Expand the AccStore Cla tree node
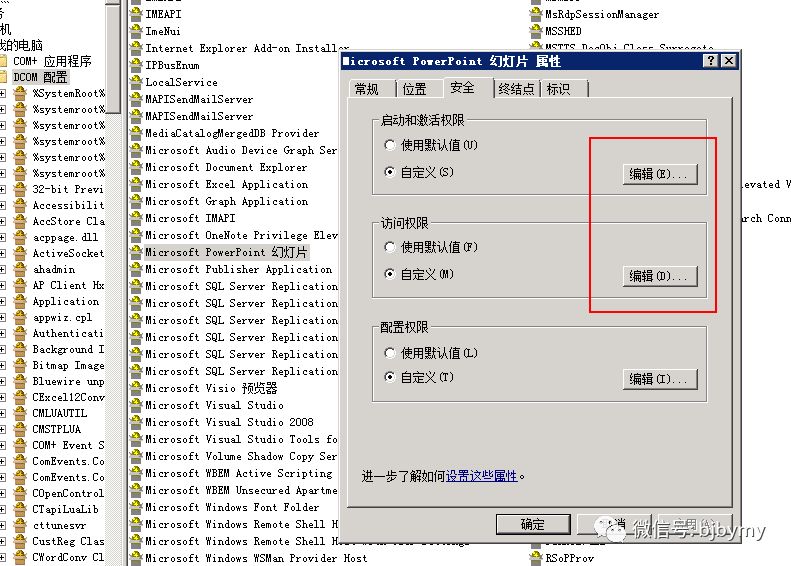Image resolution: width=791 pixels, height=566 pixels. pyautogui.click(x=3, y=221)
